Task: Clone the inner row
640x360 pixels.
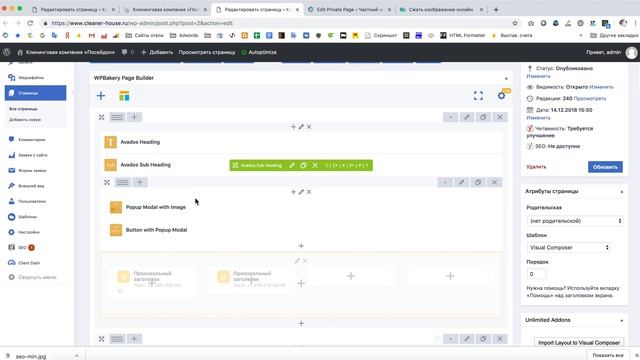Action: click(478, 182)
